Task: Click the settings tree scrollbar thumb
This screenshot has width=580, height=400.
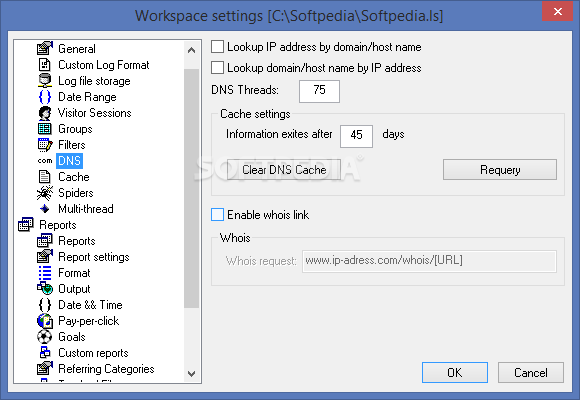Action: [x=191, y=188]
